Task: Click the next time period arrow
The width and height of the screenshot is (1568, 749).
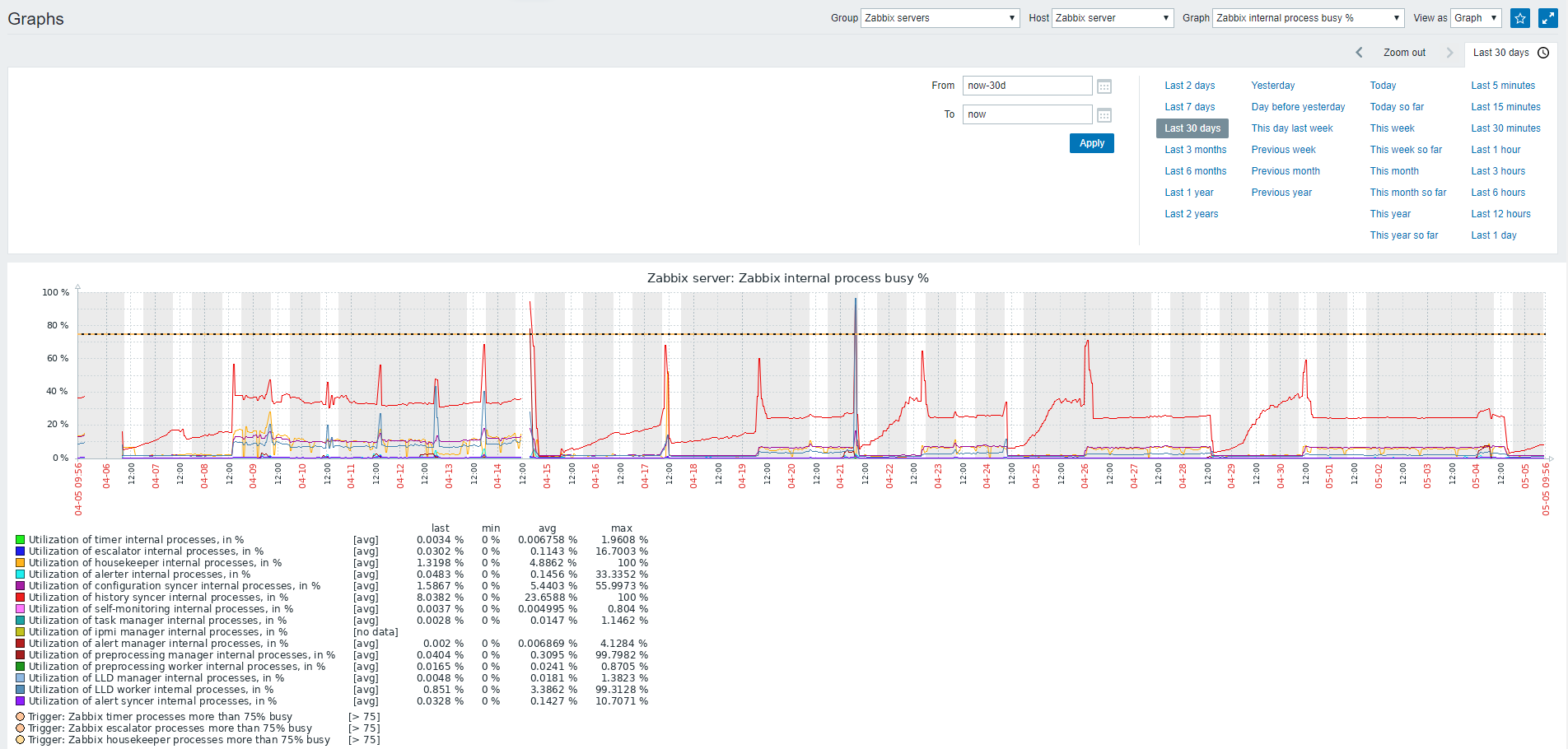Action: pos(1449,53)
